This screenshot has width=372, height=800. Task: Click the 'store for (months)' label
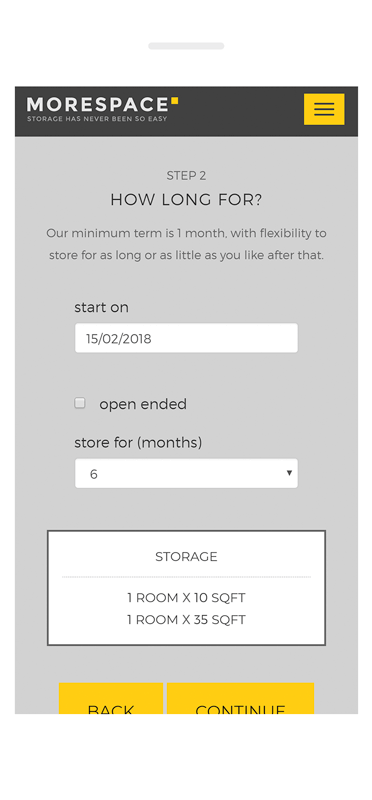click(138, 443)
